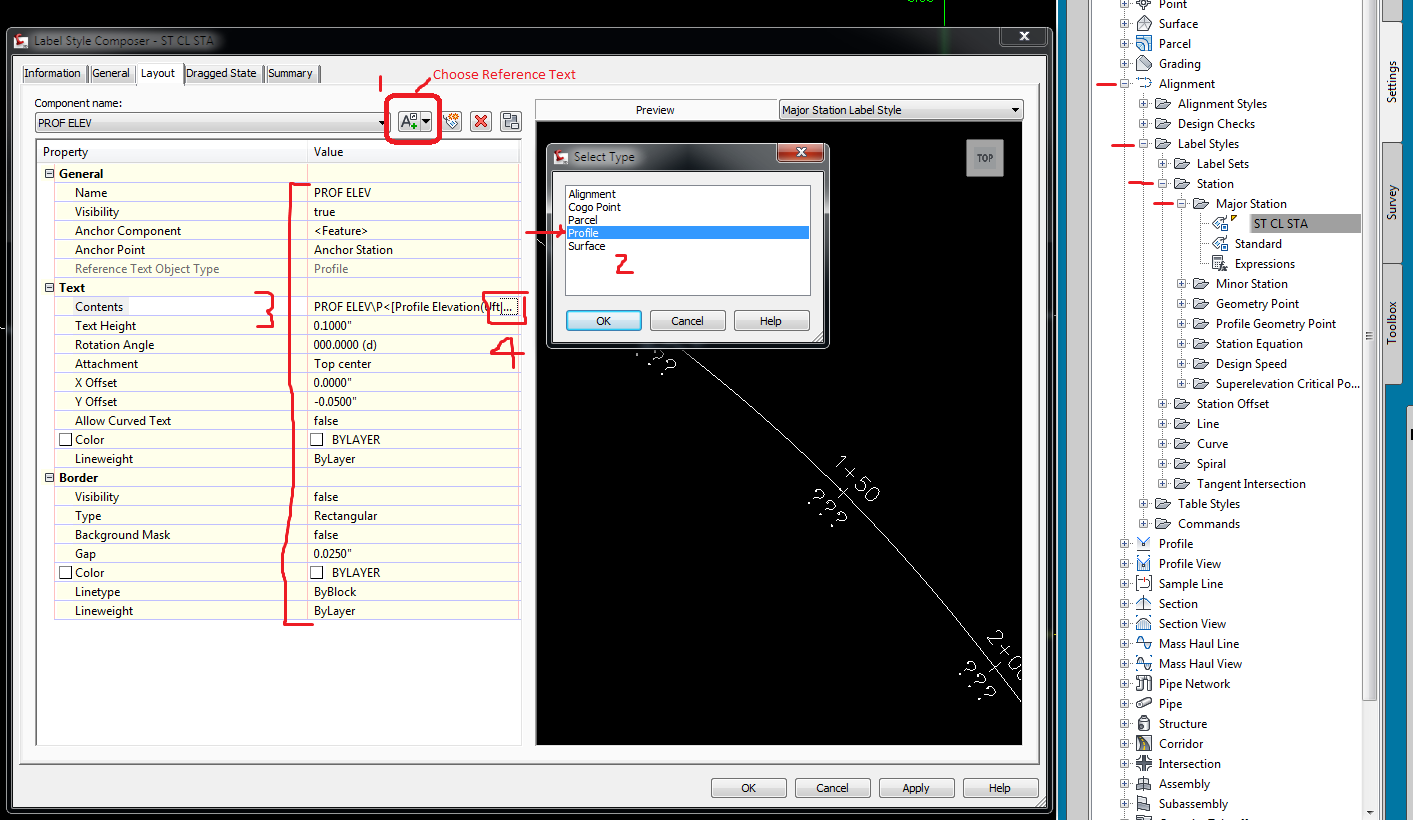This screenshot has height=820, width=1413.
Task: Open the Contents text editor ellipsis button
Action: 510,307
